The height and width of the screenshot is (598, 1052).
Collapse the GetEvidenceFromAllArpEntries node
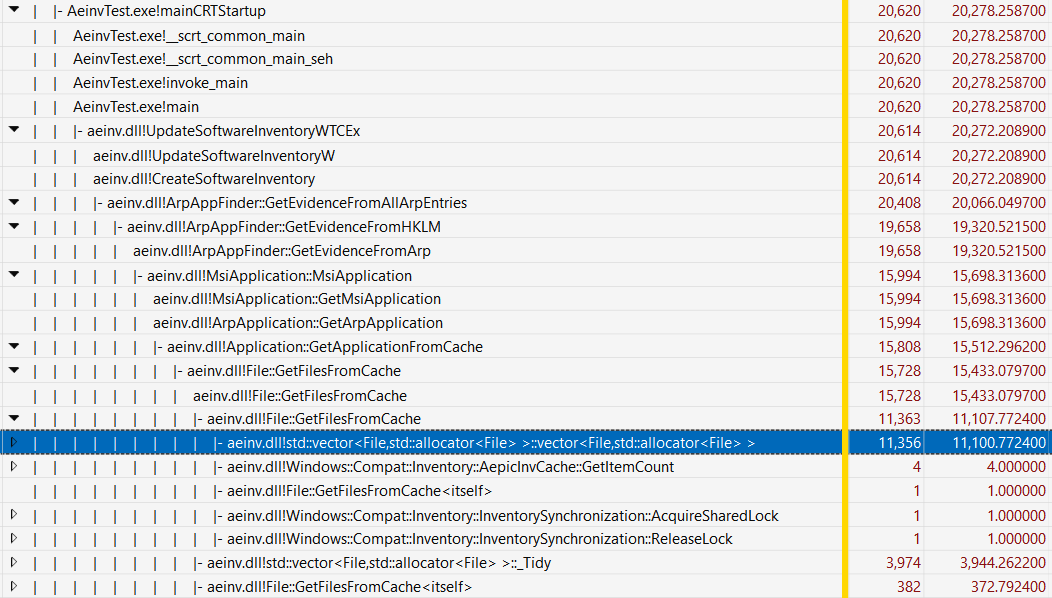pos(13,202)
